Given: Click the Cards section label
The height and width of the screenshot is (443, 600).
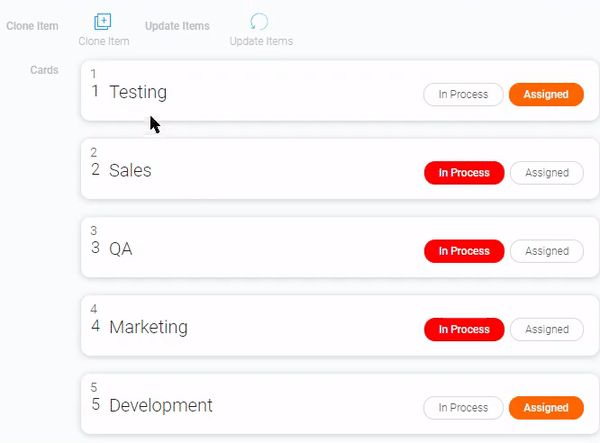Looking at the screenshot, I should 45,70.
